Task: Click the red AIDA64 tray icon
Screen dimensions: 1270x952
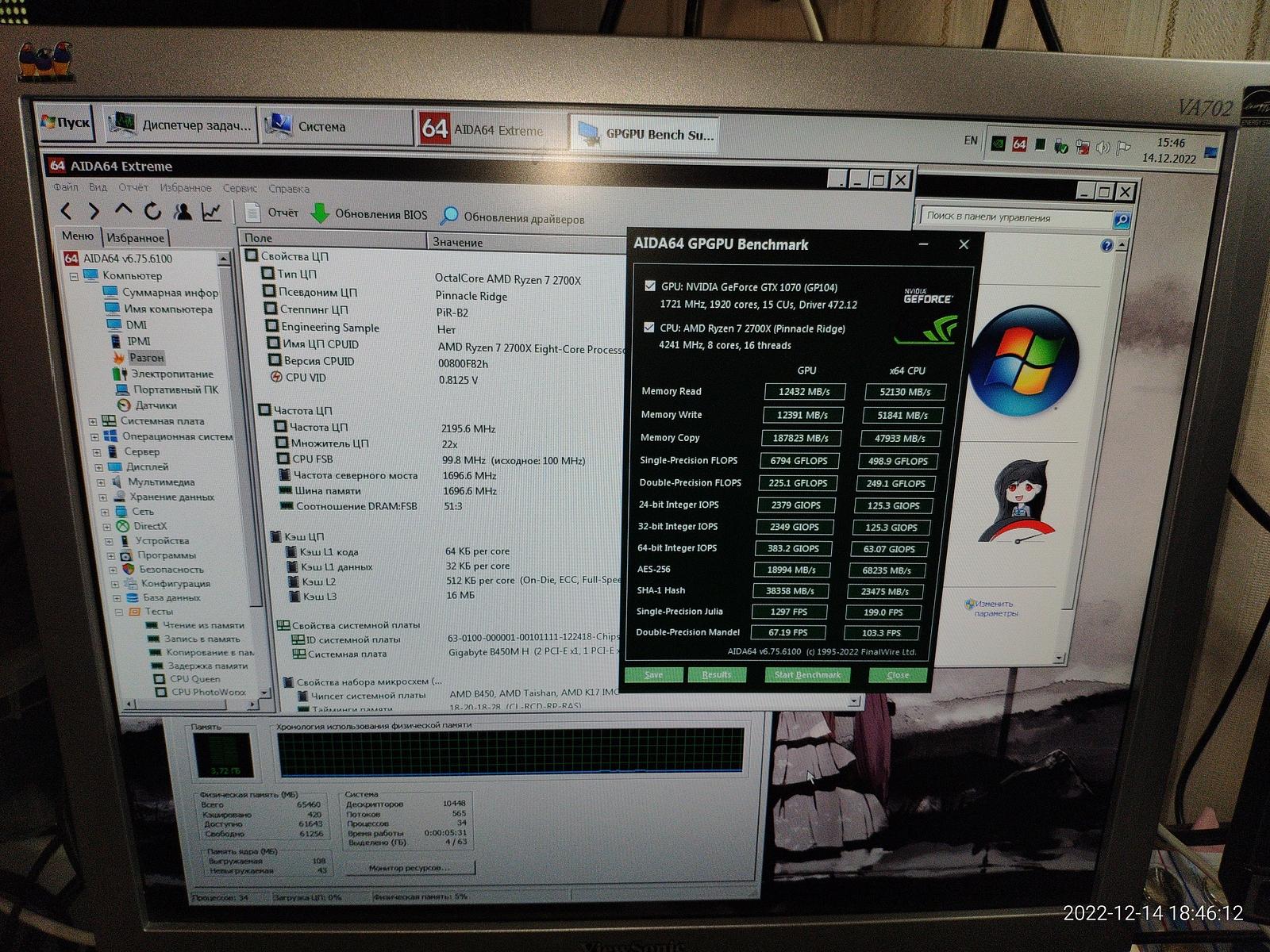Action: coord(1019,144)
